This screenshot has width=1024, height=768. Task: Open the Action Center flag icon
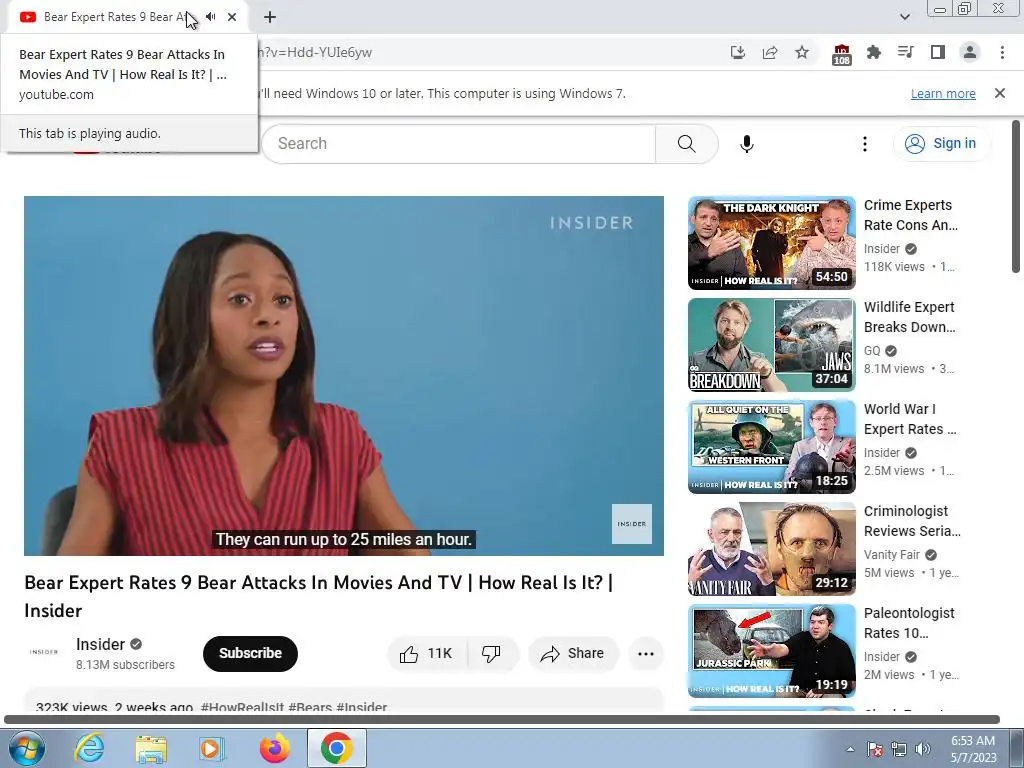point(875,749)
